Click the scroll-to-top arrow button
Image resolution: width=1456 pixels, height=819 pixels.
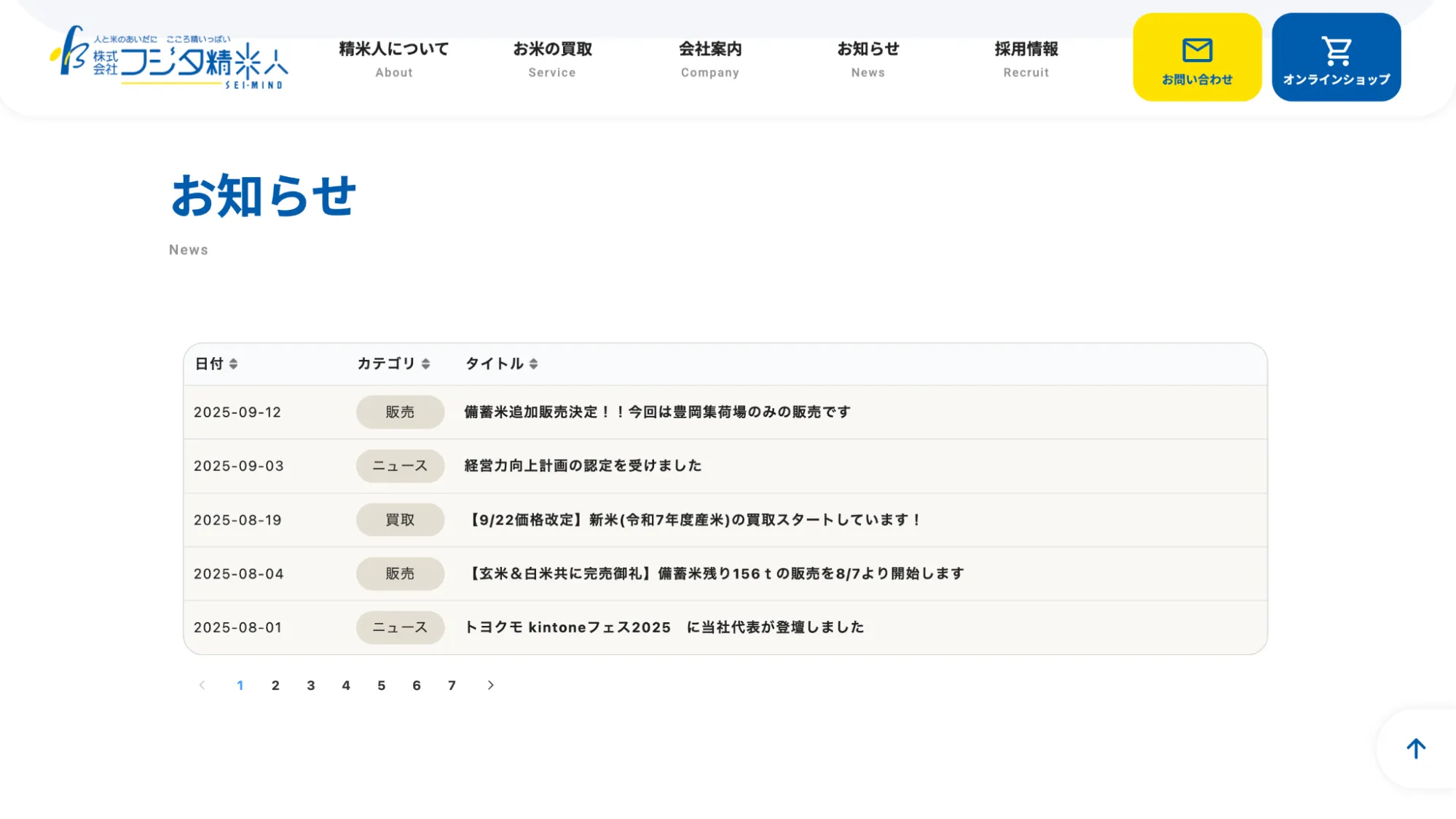1415,748
